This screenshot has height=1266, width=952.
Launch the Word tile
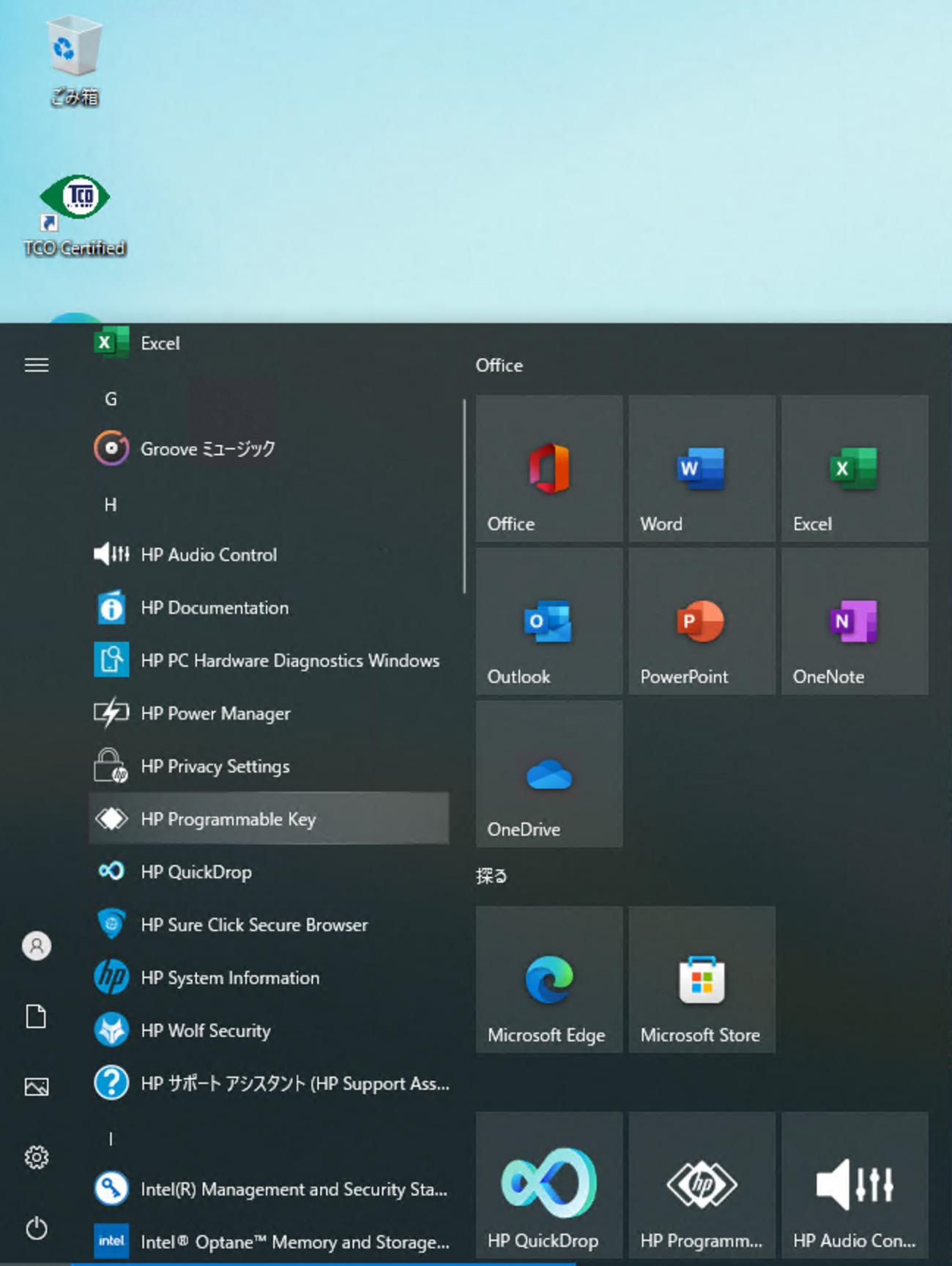[702, 469]
